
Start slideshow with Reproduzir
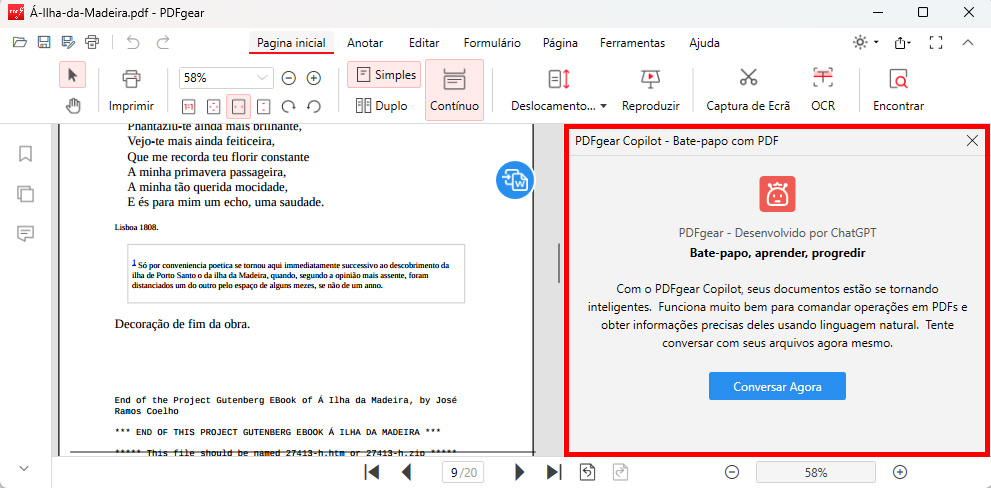point(650,90)
